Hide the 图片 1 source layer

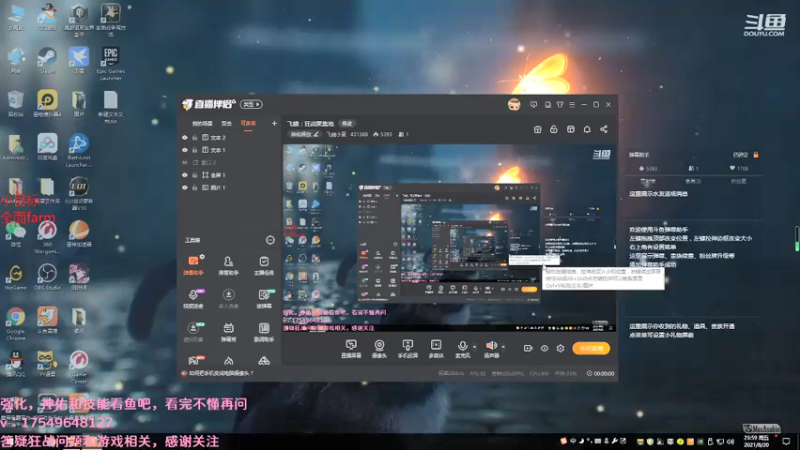[185, 187]
